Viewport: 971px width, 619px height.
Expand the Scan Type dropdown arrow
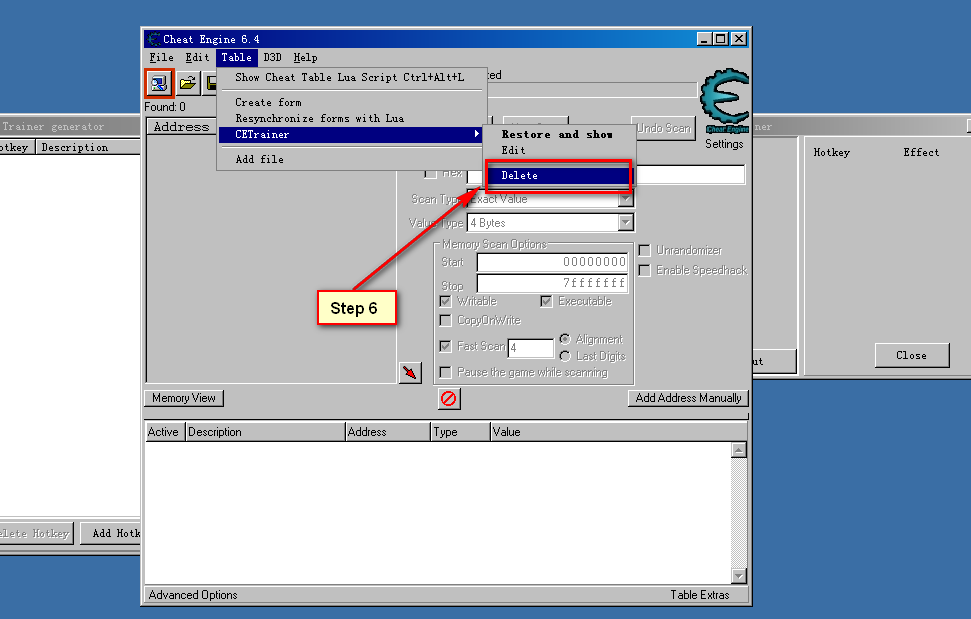pos(625,199)
